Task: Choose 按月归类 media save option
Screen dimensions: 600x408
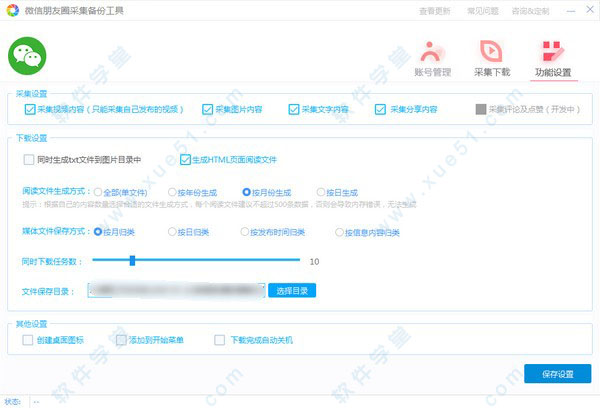Action: (98, 232)
